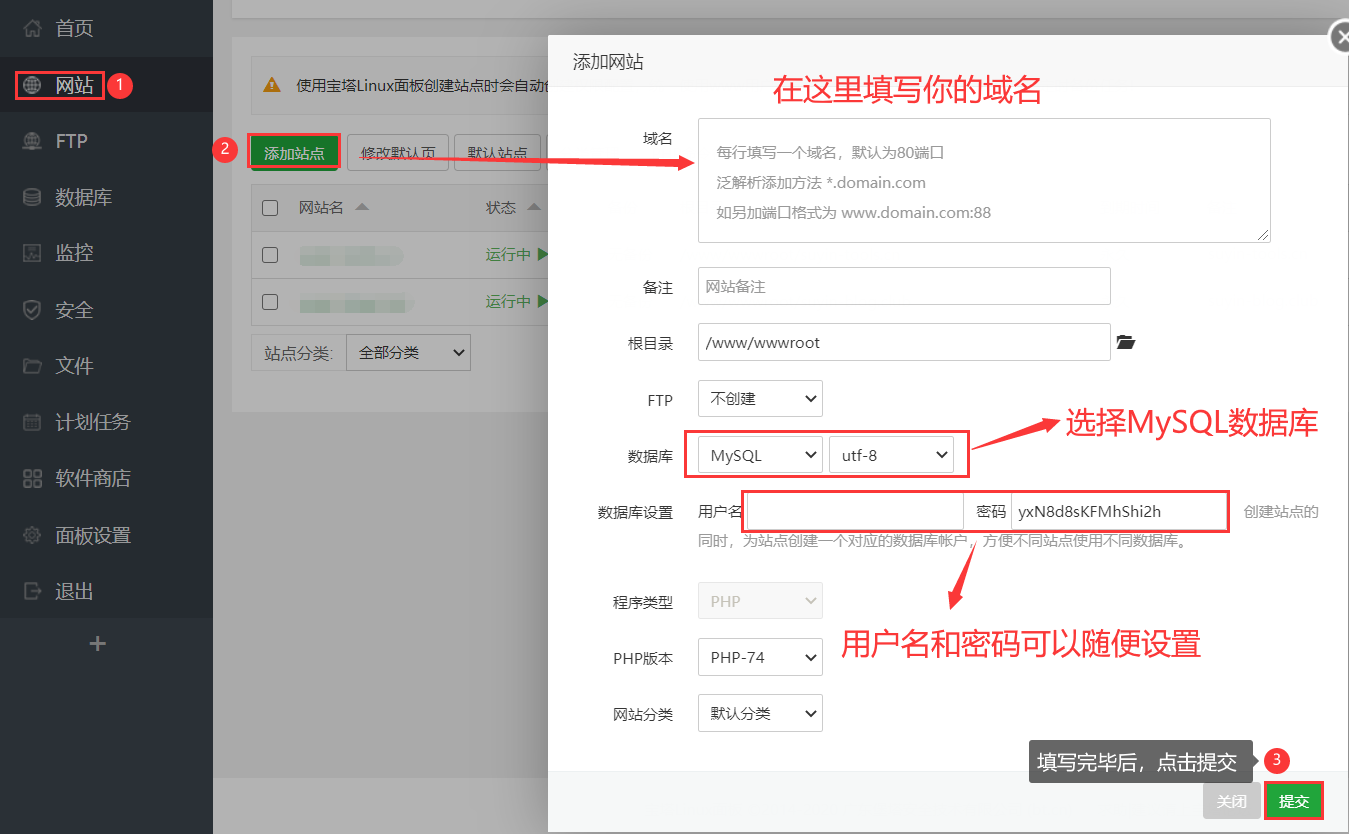
Task: Click the globe icon for 网站
Action: tap(33, 86)
